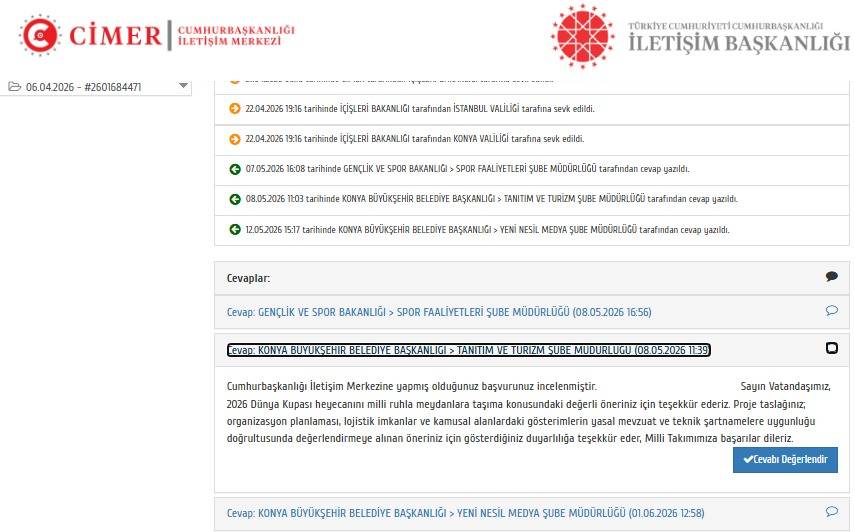Viewport: 855px width, 532px height.
Task: Click the dark speech bubble in Cevaplar header
Action: click(x=832, y=276)
